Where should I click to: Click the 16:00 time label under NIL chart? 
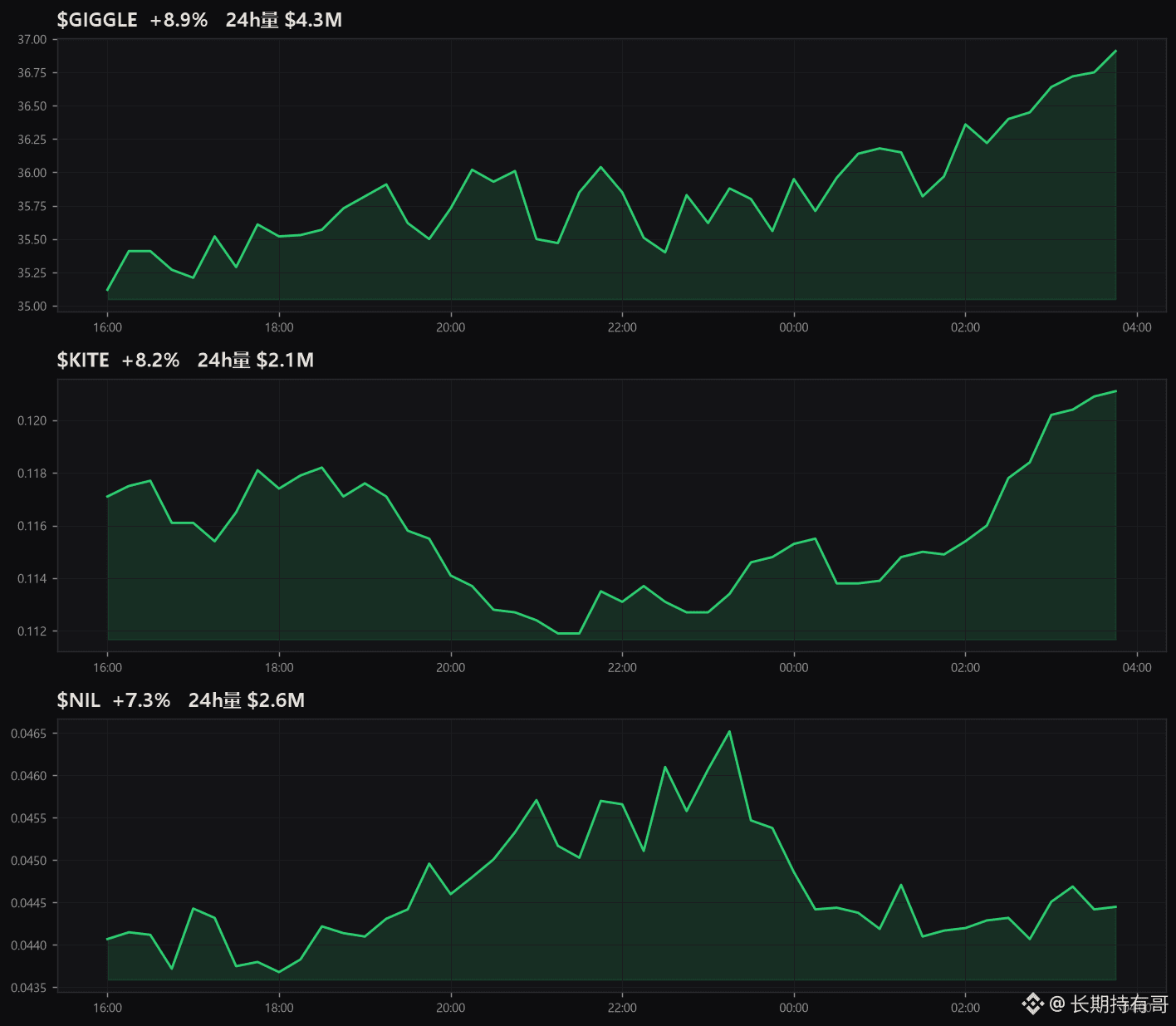click(x=108, y=1008)
